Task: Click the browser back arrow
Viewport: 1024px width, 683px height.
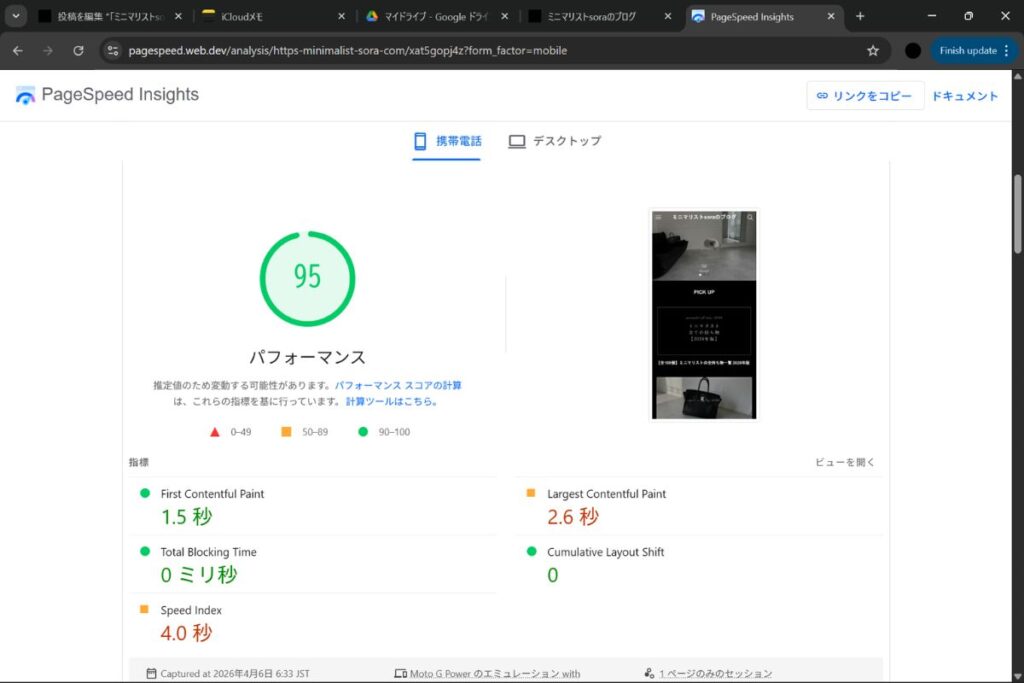Action: point(18,50)
